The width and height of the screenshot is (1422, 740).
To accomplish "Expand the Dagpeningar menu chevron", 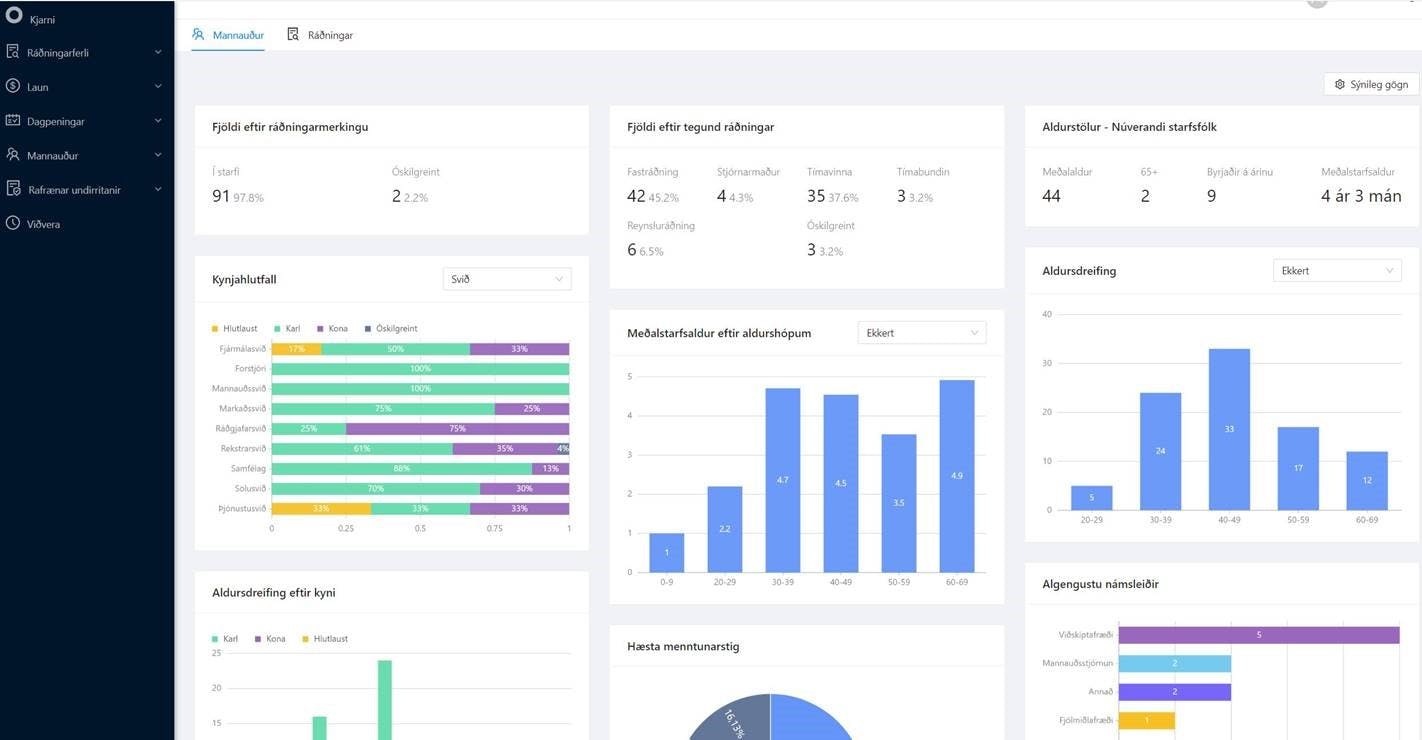I will (x=158, y=121).
